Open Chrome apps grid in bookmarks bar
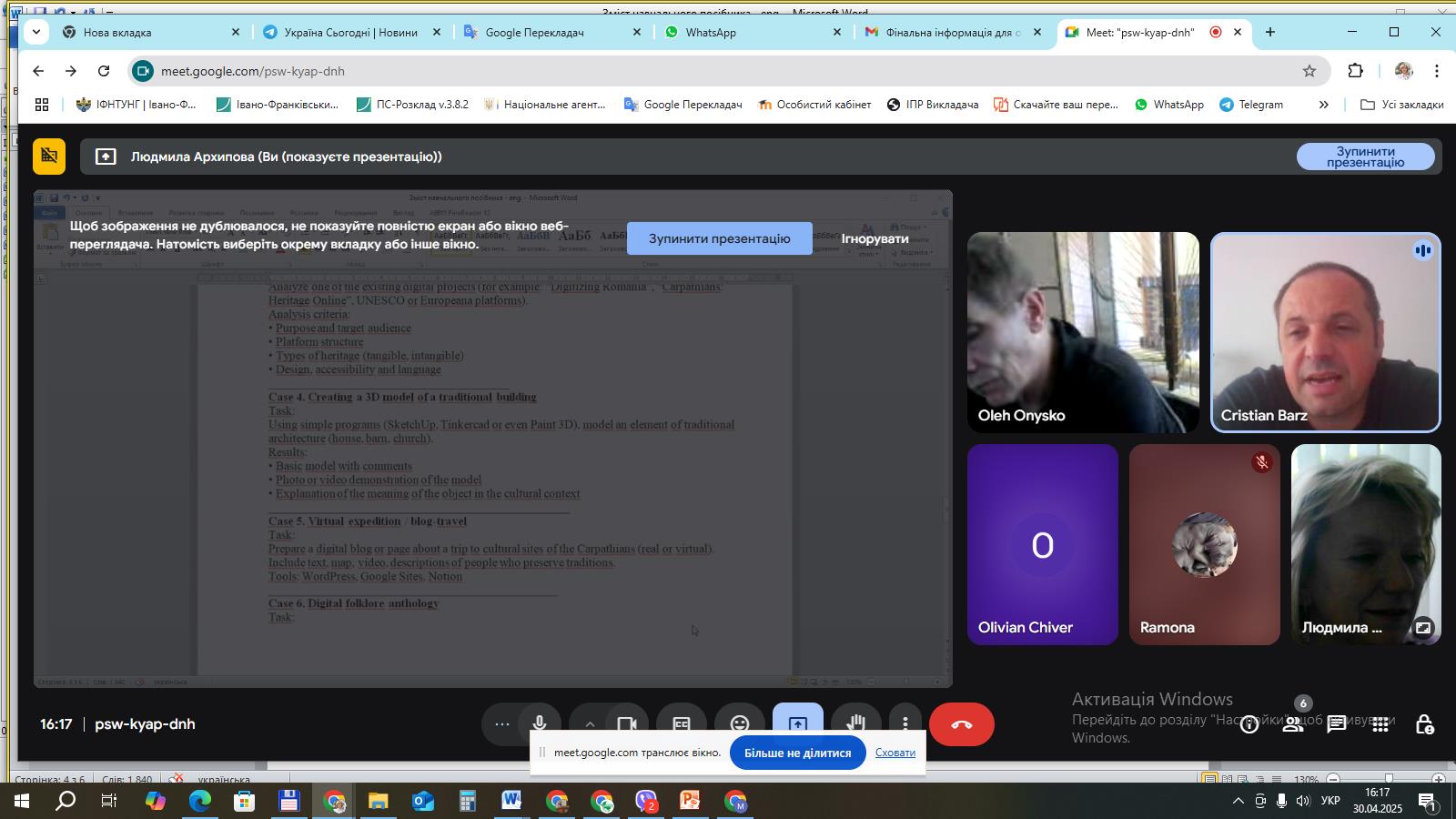The image size is (1456, 819). point(42,105)
